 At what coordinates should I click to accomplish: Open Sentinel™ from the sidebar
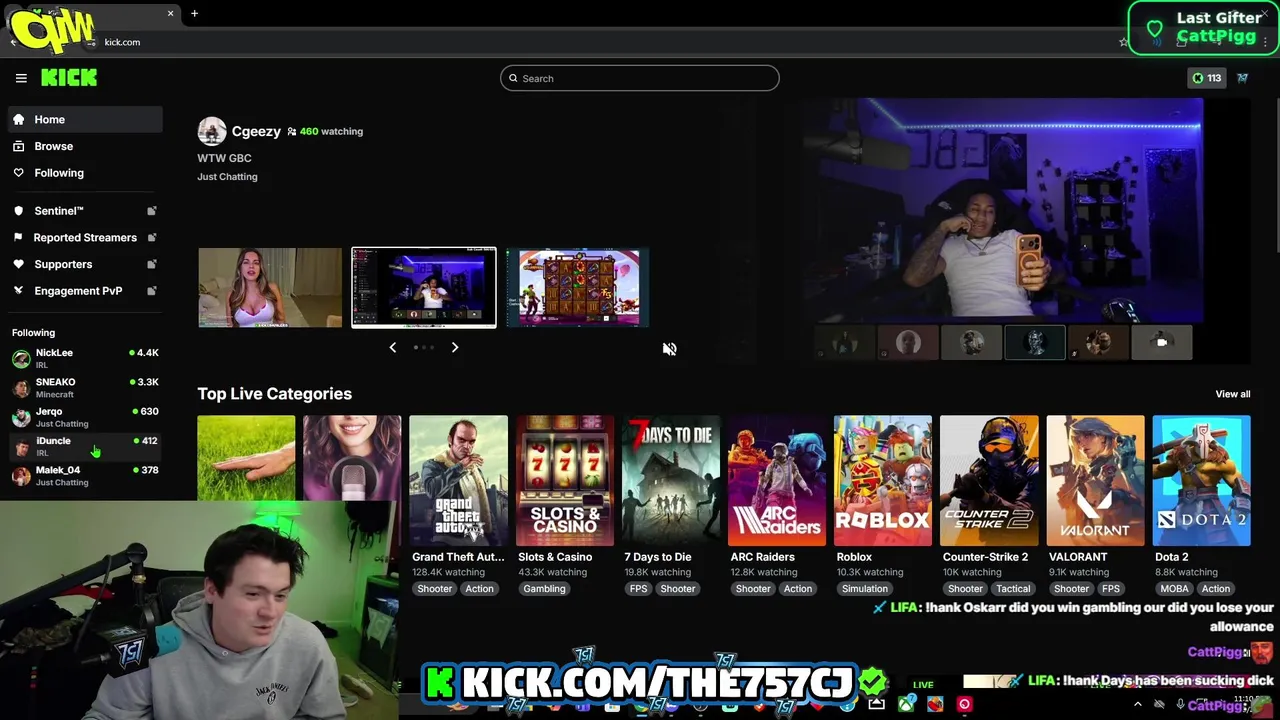point(85,211)
